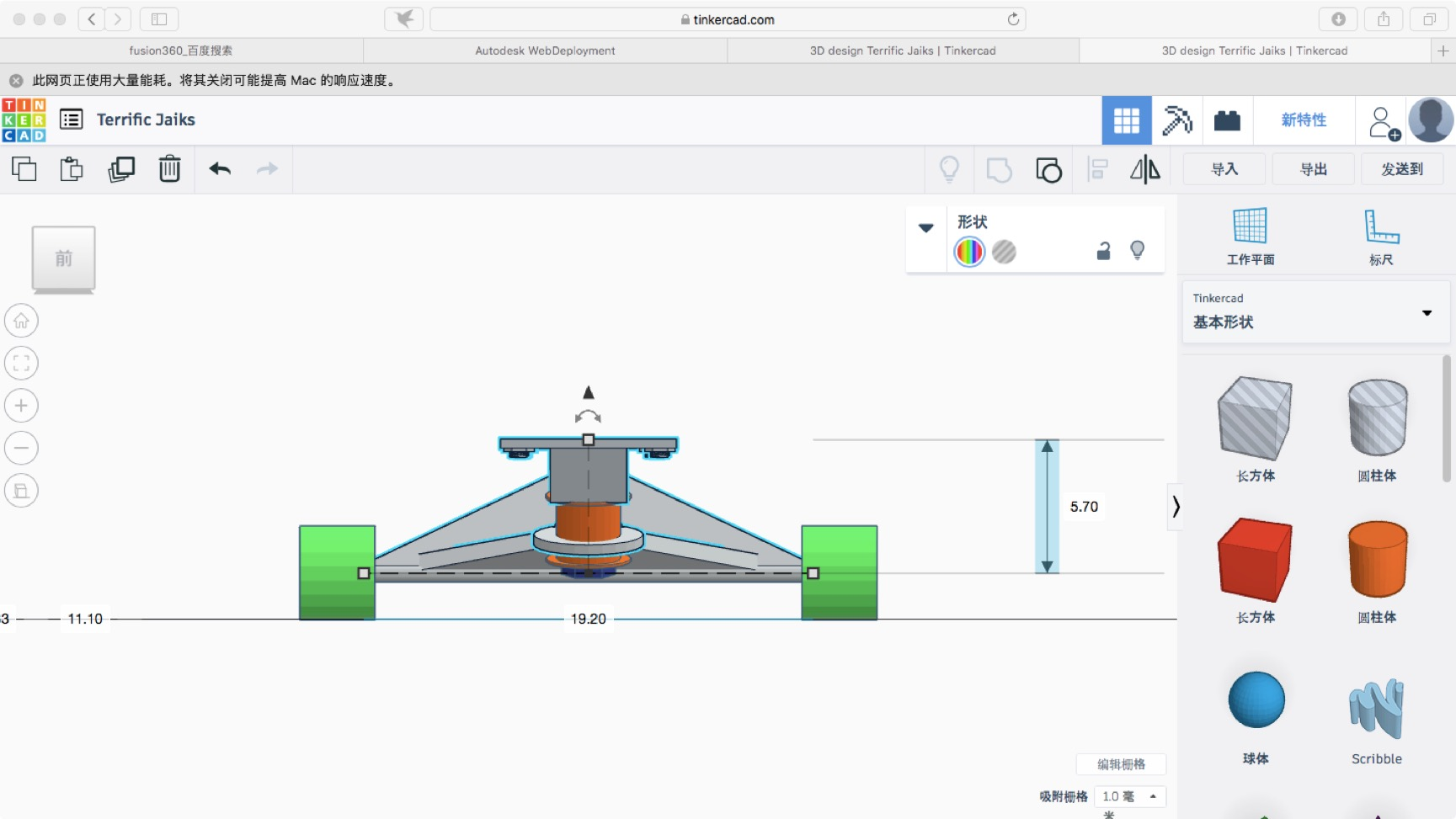Screen dimensions: 1456x819
Task: Reload the page
Action: (x=1013, y=19)
